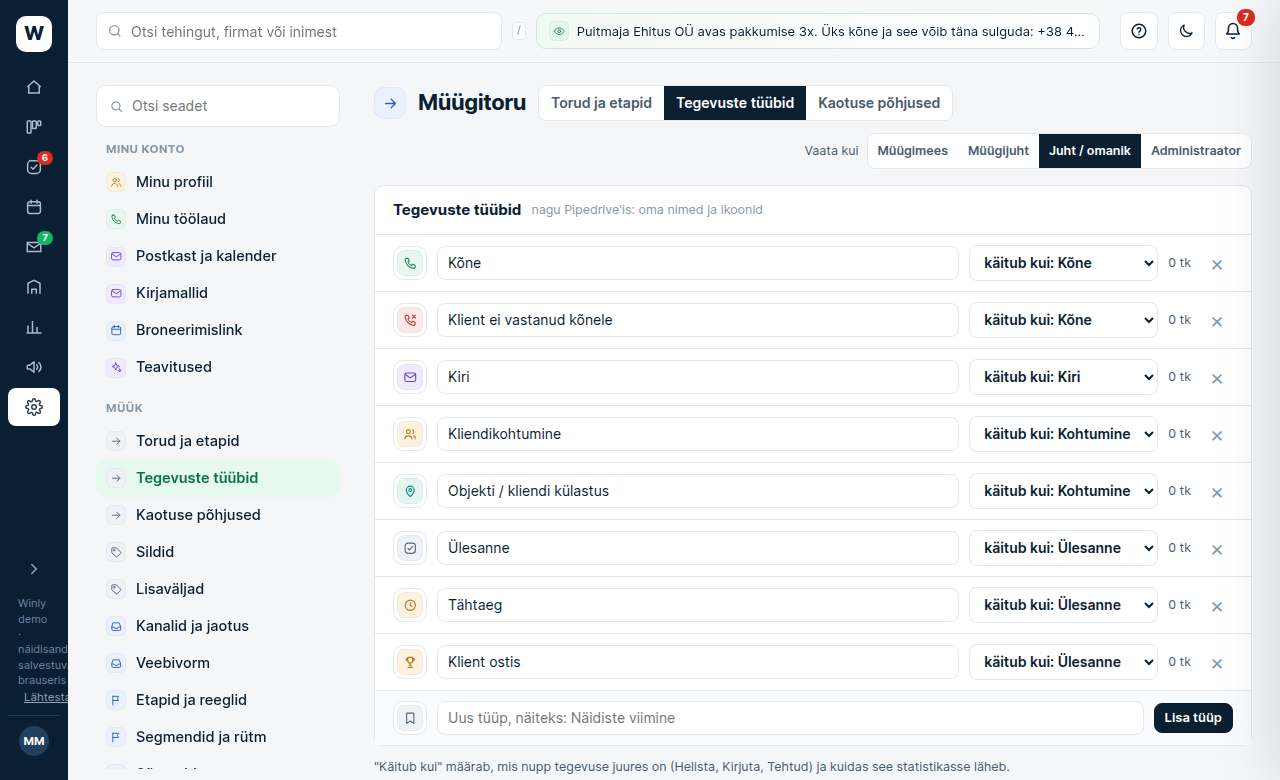Open the Pultmaja Ehitus OÜ notification banner
The image size is (1280, 780).
818,31
